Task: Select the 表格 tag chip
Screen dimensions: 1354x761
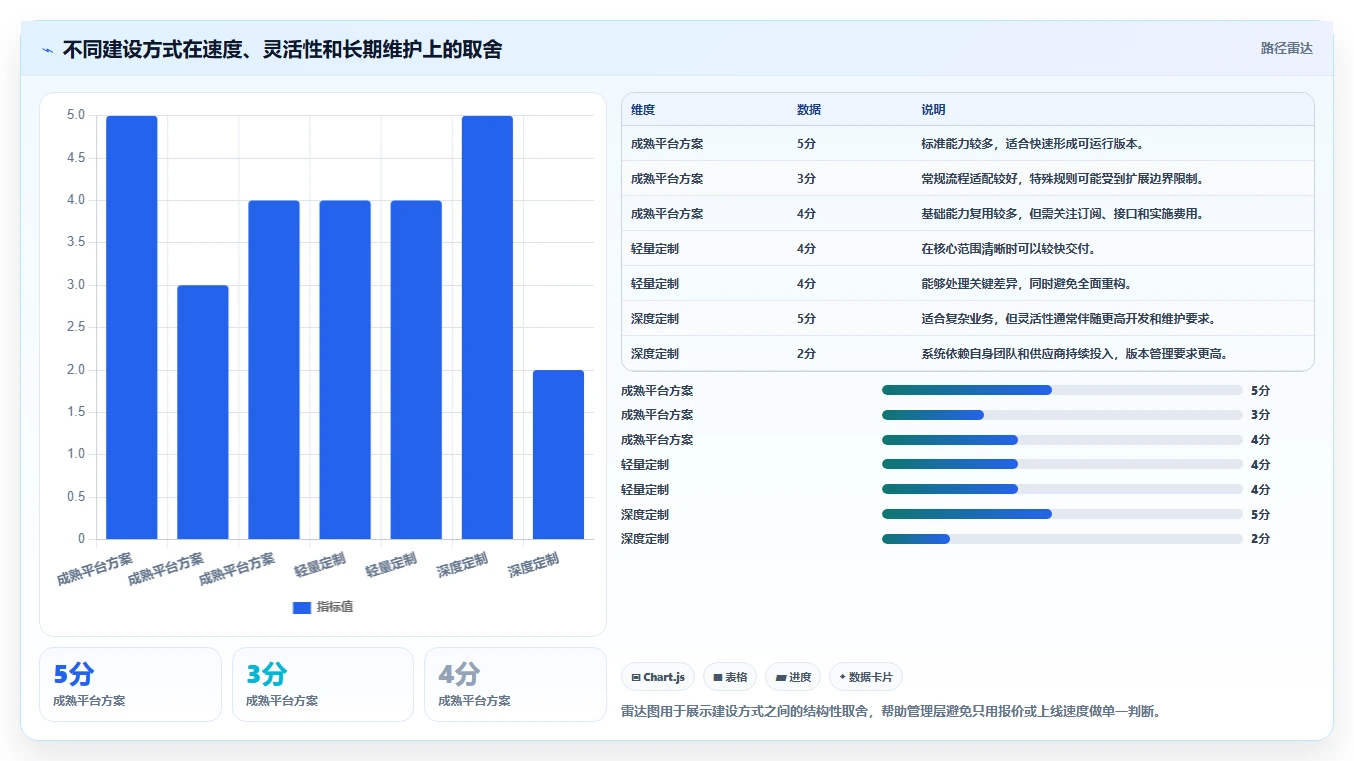Action: click(730, 677)
